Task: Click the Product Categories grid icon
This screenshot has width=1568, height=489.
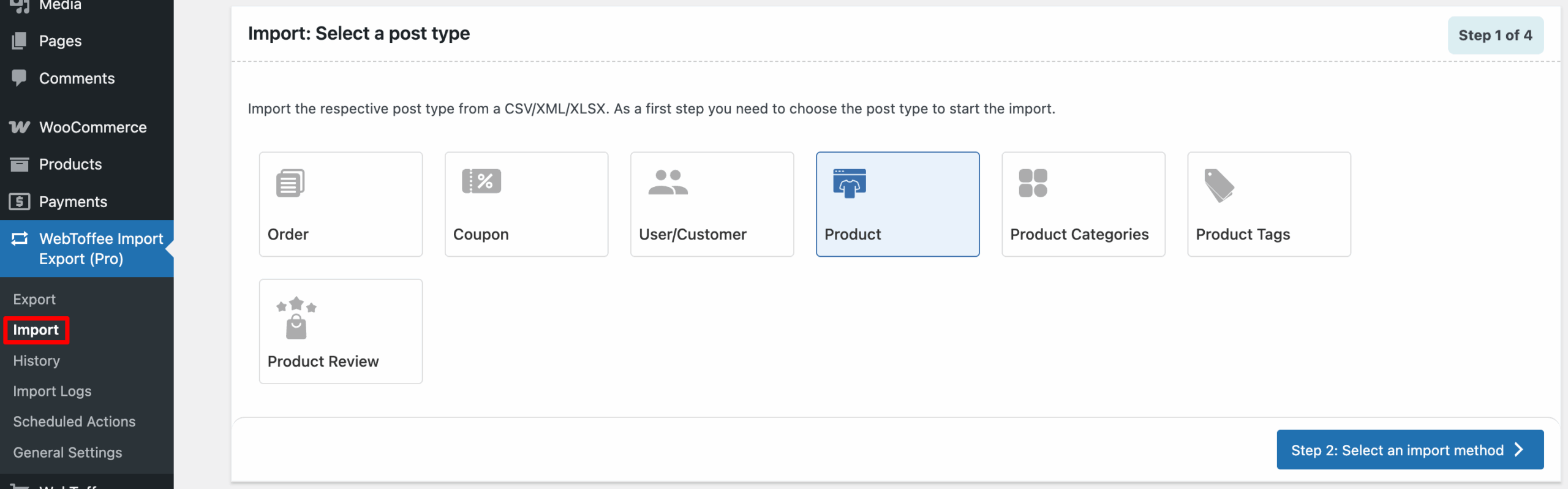Action: [x=1033, y=183]
